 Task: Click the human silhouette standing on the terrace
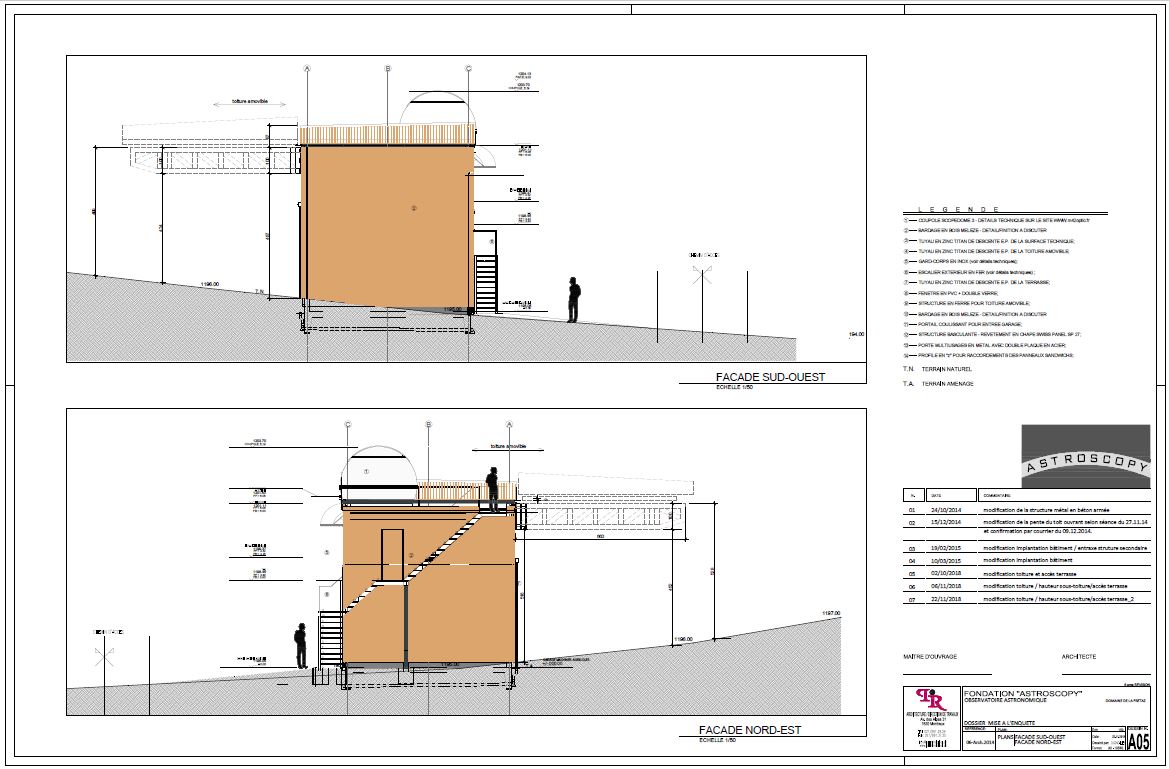(492, 489)
